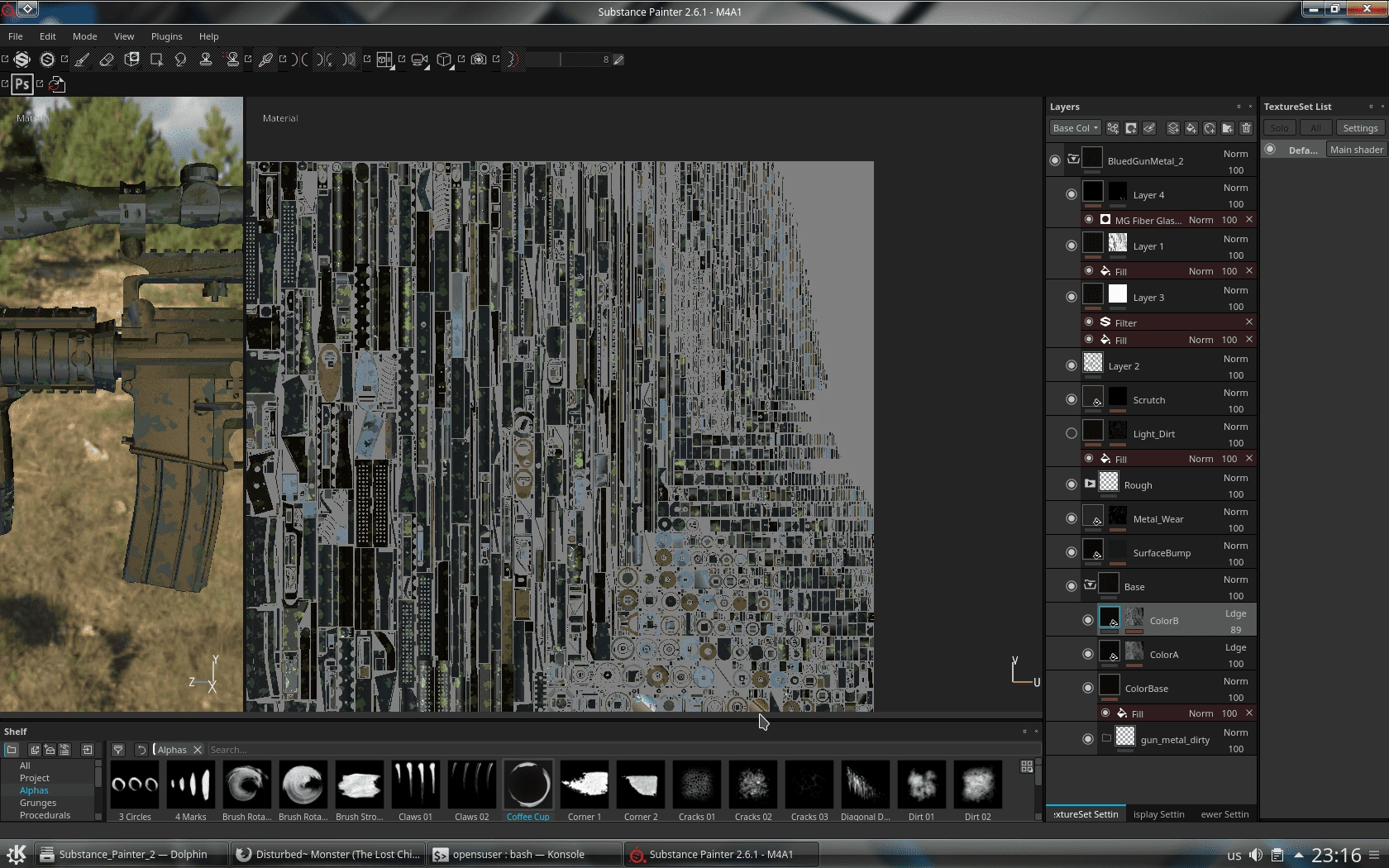Toggle visibility of gun_metal_dirty layer
The width and height of the screenshot is (1389, 868).
[x=1088, y=739]
